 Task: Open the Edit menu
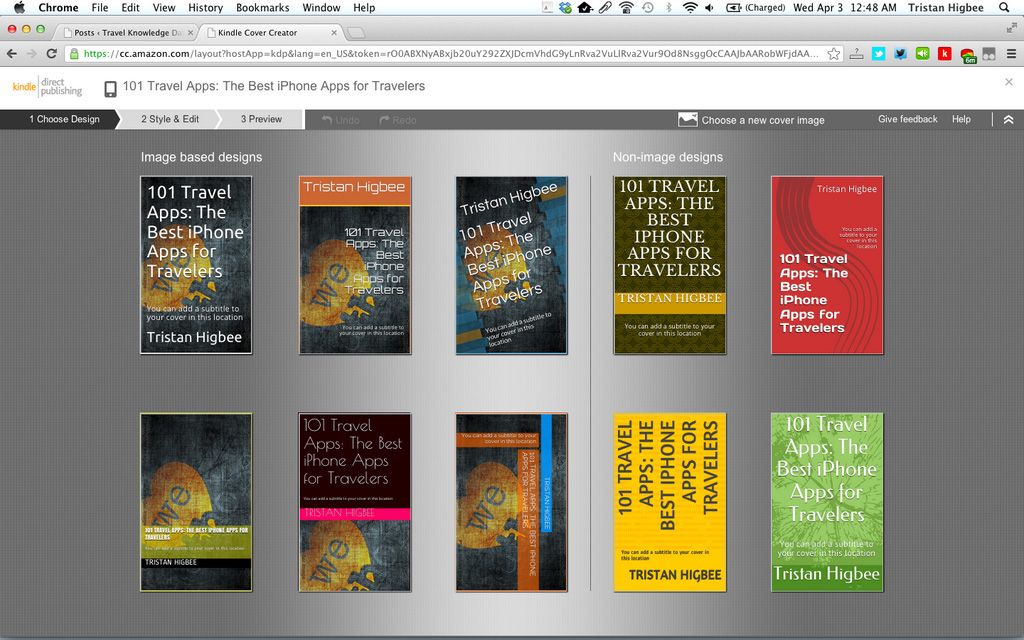point(131,8)
